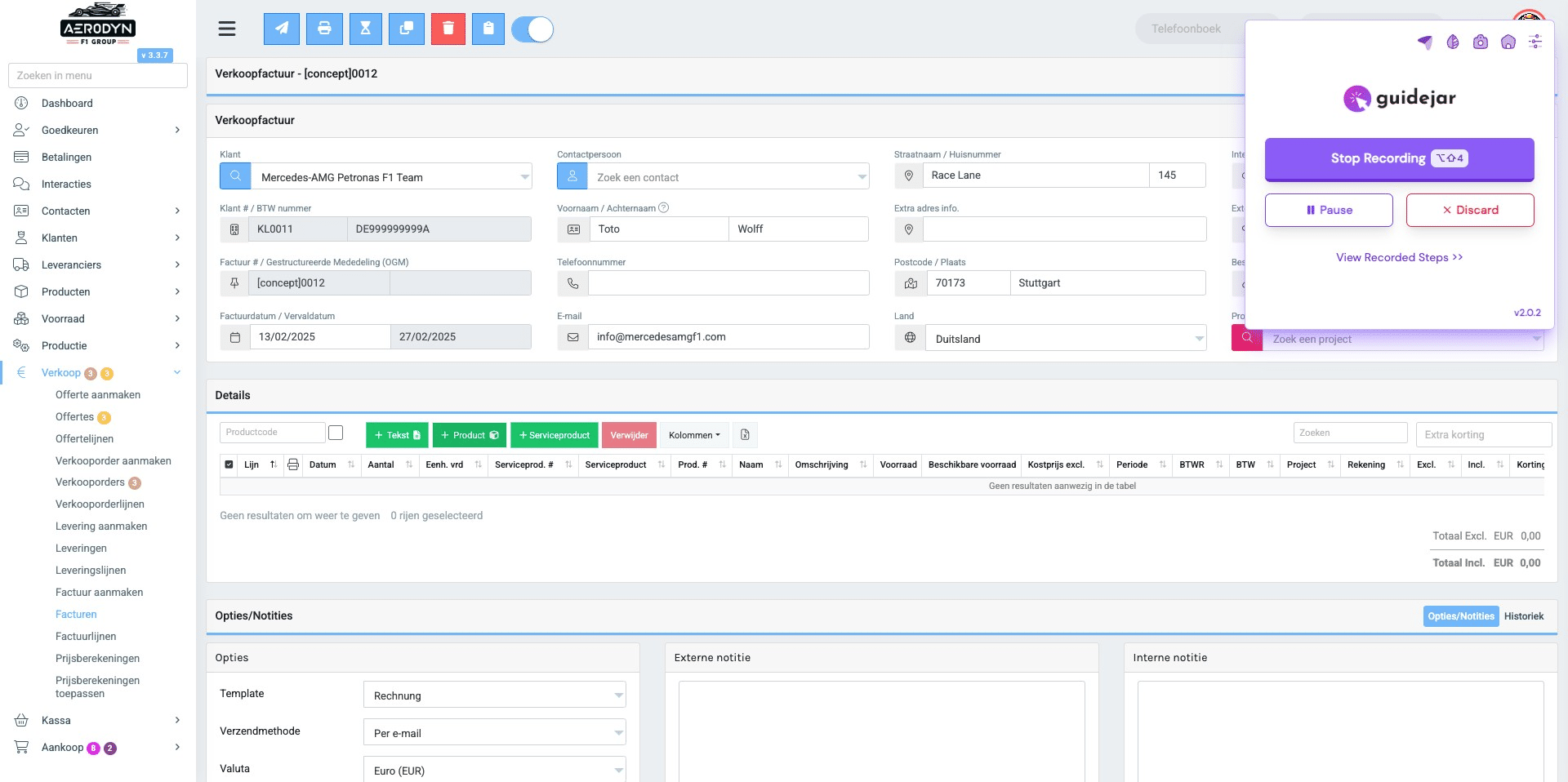1568x782 pixels.
Task: Collapse the Verkoop menu section
Action: click(x=98, y=372)
